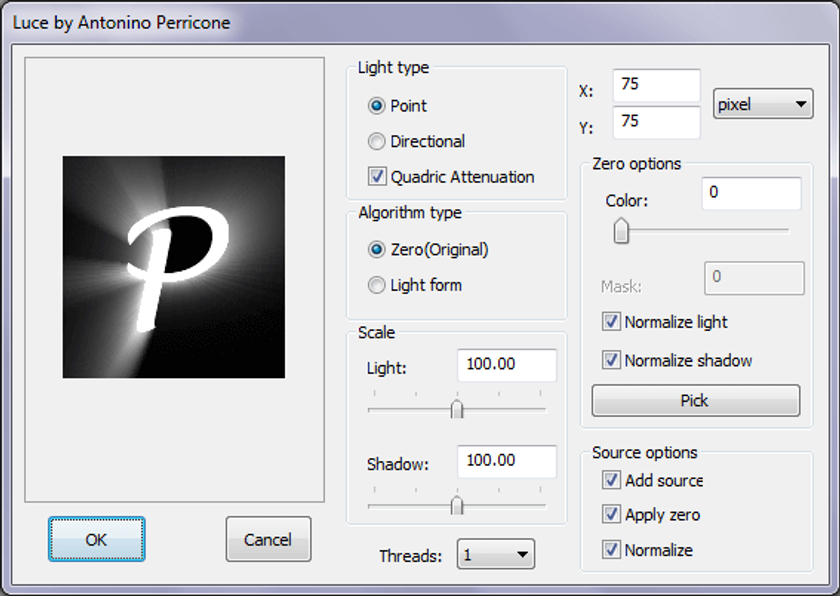This screenshot has width=840, height=596.
Task: Open the Threads dropdown
Action: (x=496, y=554)
